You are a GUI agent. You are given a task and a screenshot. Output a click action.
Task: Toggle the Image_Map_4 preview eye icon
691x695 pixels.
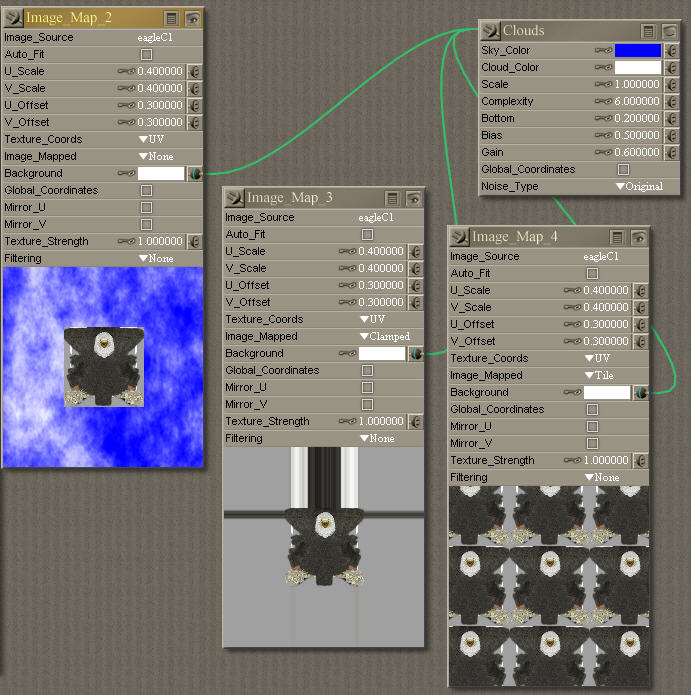tap(639, 238)
